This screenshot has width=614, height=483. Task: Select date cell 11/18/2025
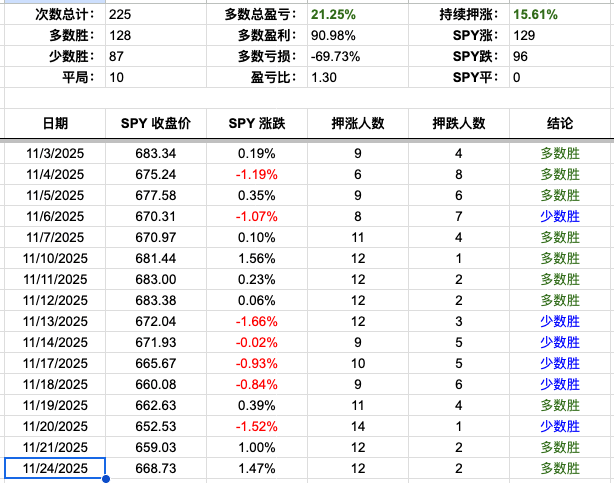pos(55,384)
